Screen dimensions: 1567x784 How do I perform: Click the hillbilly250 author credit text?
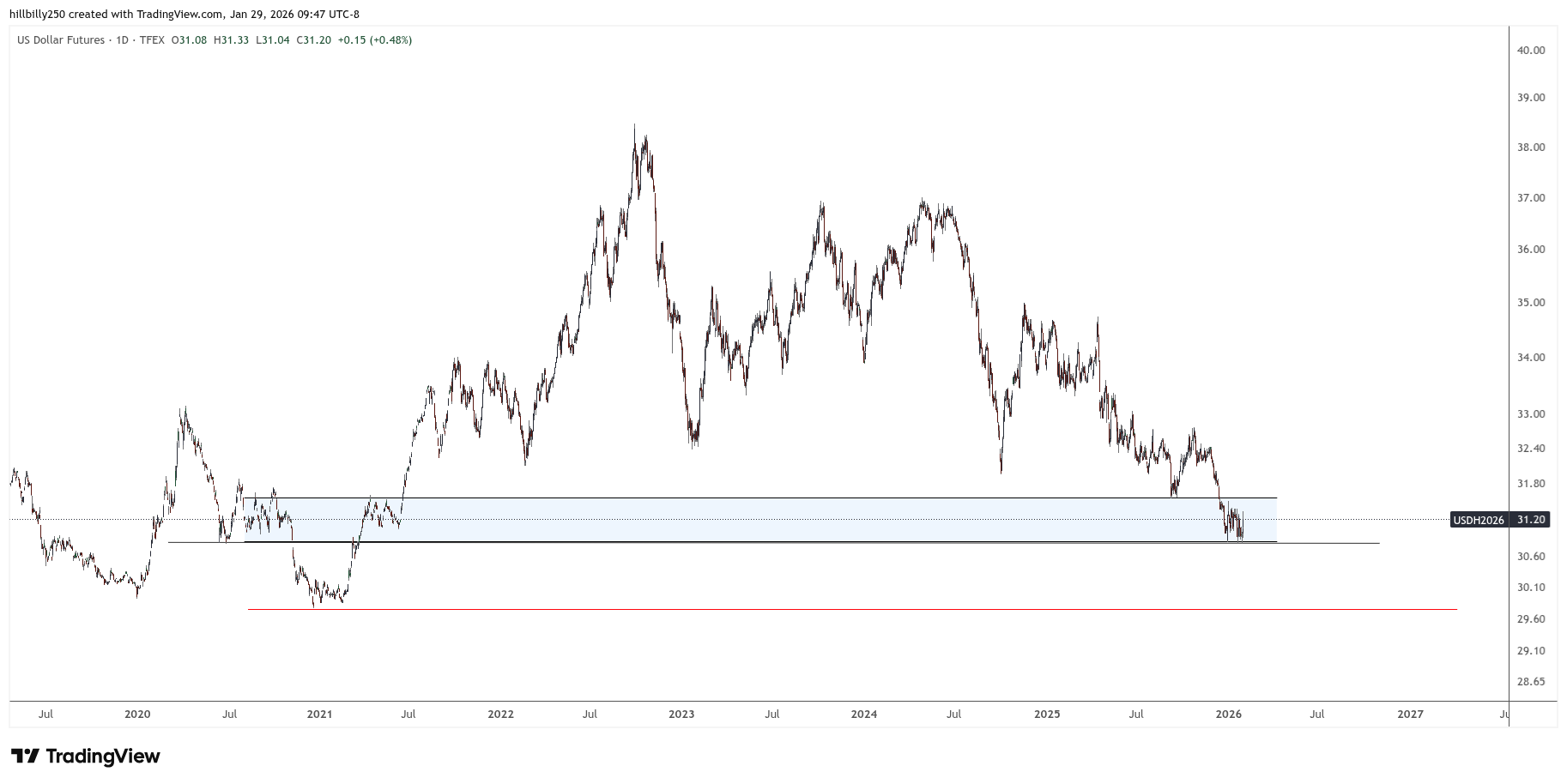[39, 15]
